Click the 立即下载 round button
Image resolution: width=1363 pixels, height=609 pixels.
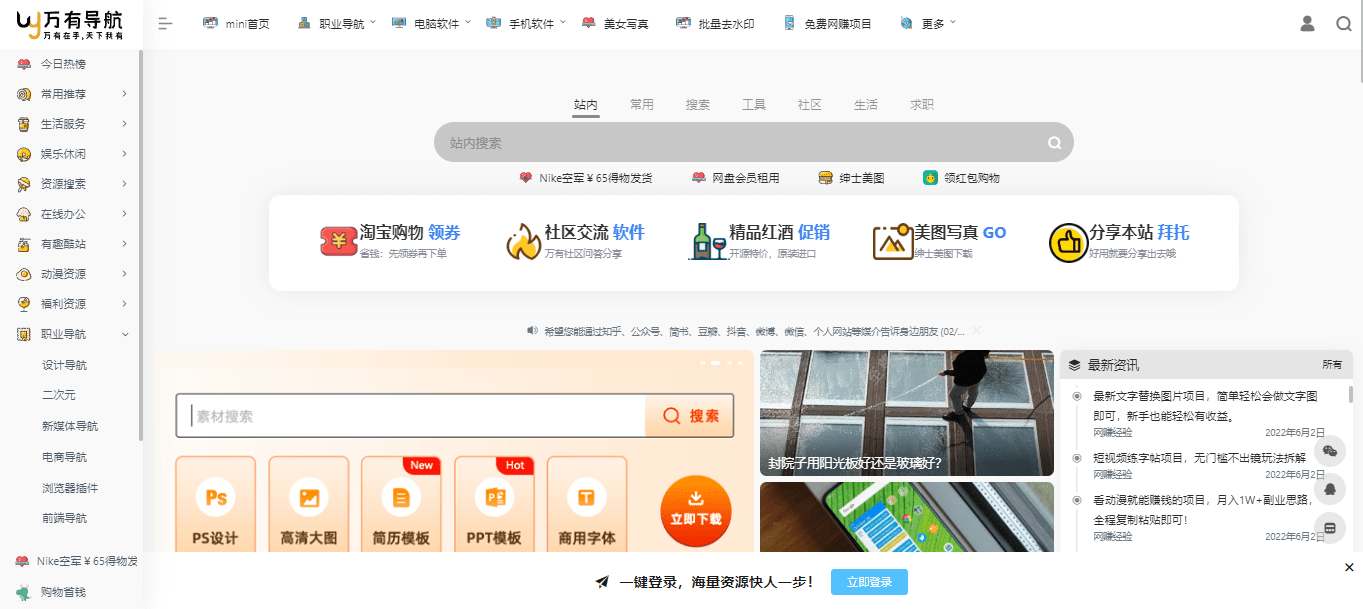(x=696, y=511)
